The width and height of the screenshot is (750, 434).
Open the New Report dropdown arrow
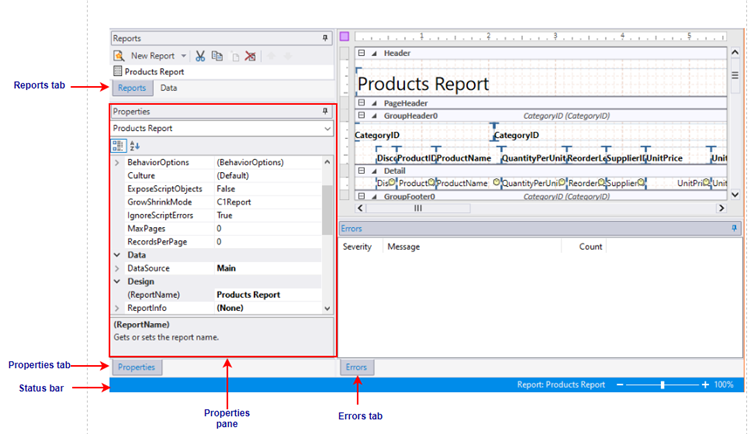pos(184,56)
